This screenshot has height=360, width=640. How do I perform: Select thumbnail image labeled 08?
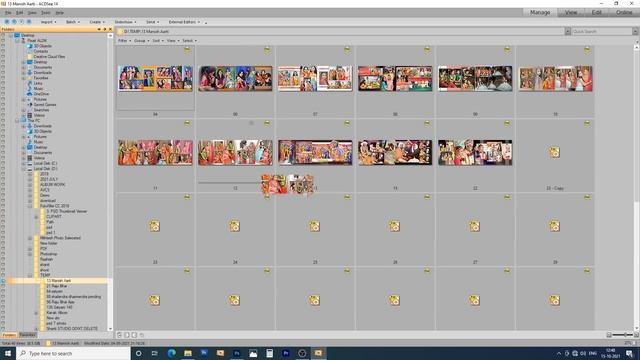(395, 78)
